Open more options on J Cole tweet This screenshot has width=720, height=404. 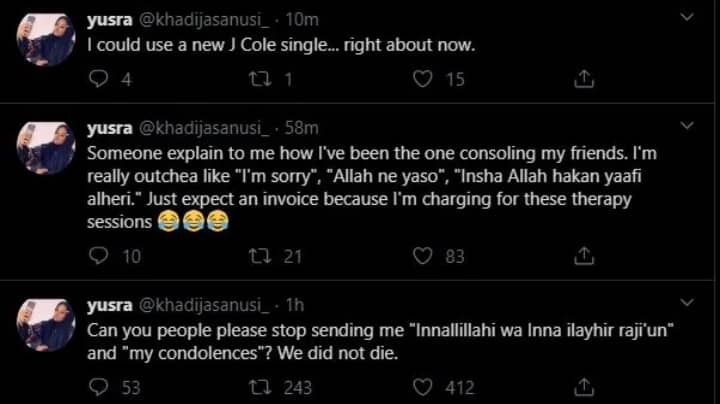686,17
